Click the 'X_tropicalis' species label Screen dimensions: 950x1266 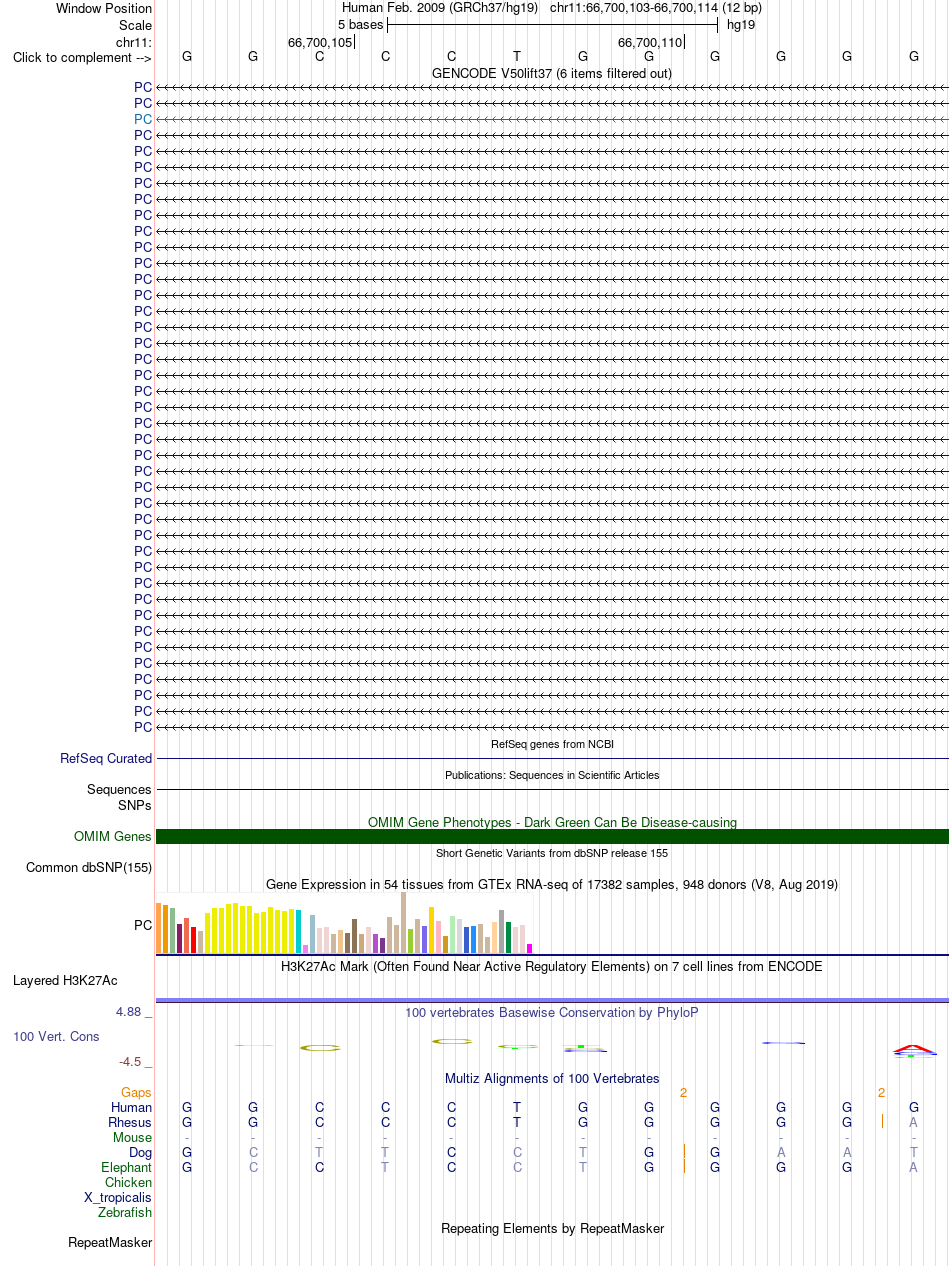click(x=118, y=1198)
